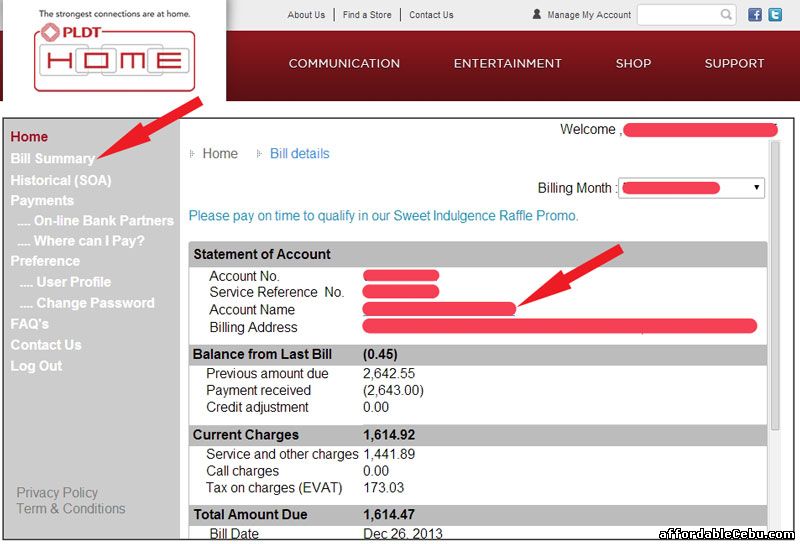Select Bill Summary in the sidebar
The width and height of the screenshot is (800, 544).
tap(52, 158)
